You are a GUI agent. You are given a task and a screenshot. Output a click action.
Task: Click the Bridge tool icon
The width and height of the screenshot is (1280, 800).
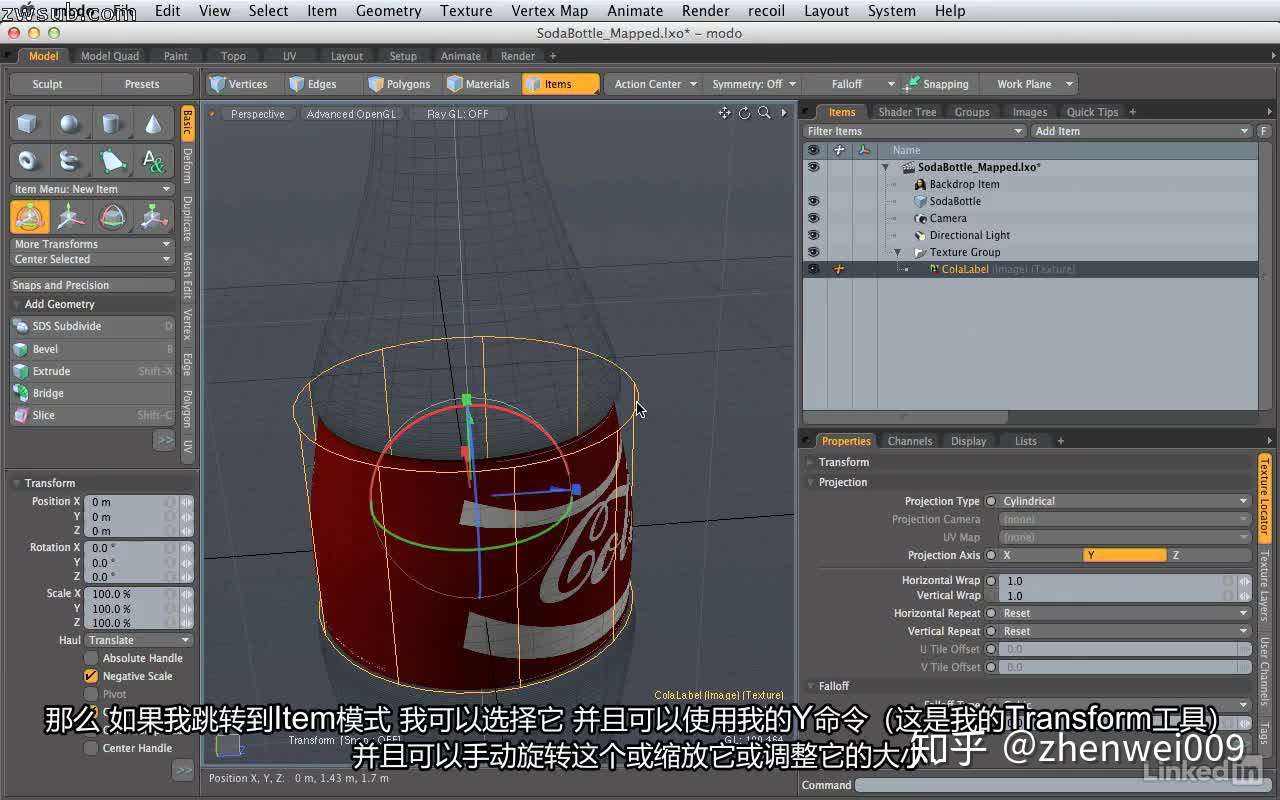pos(21,393)
